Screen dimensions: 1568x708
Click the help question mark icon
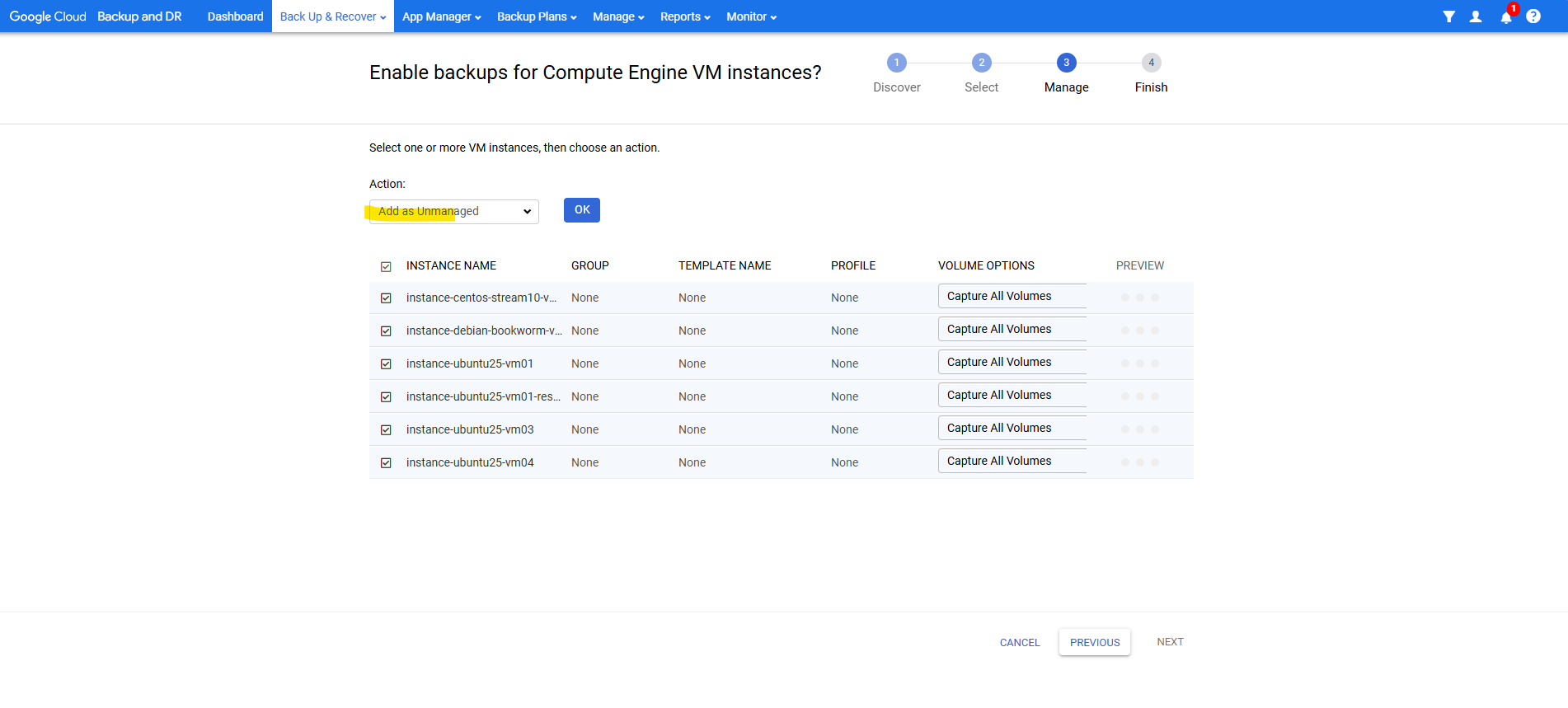[1533, 16]
